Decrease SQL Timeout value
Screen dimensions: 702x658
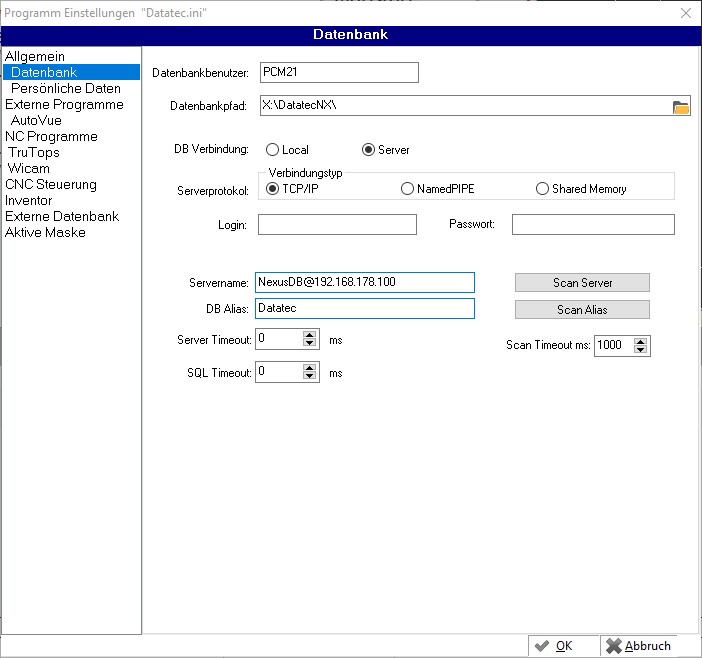pos(309,376)
